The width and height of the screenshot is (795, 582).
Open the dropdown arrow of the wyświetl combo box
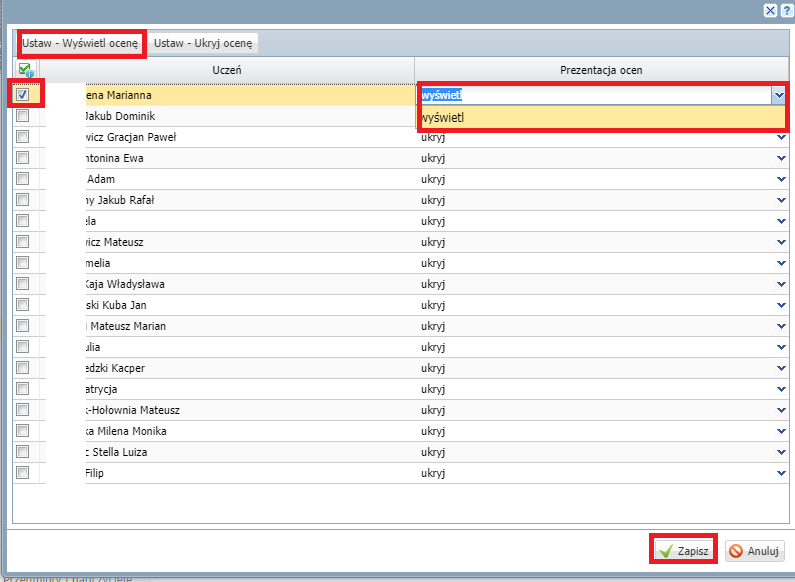click(x=779, y=95)
